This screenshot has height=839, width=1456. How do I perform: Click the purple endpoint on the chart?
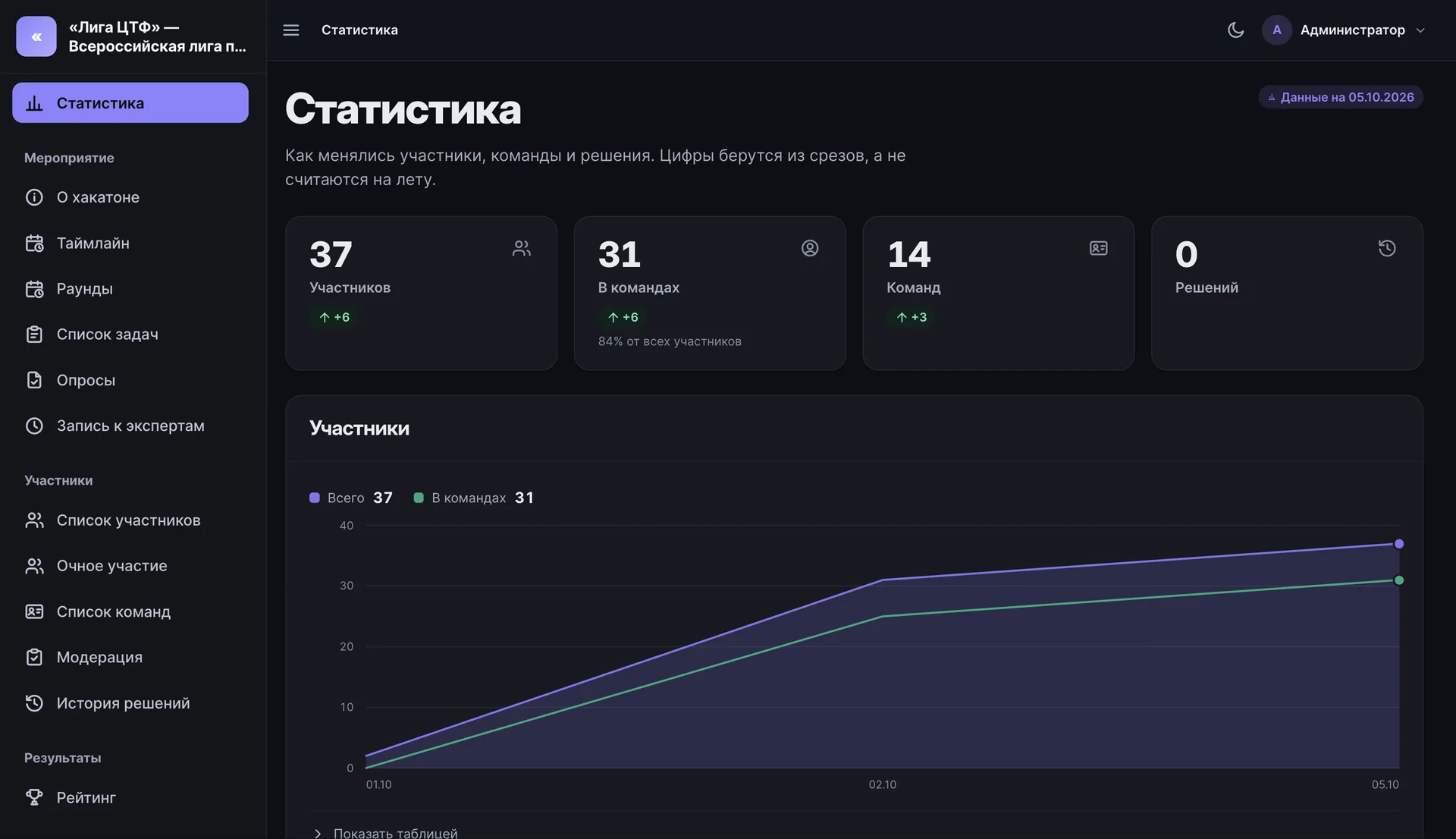[x=1399, y=544]
